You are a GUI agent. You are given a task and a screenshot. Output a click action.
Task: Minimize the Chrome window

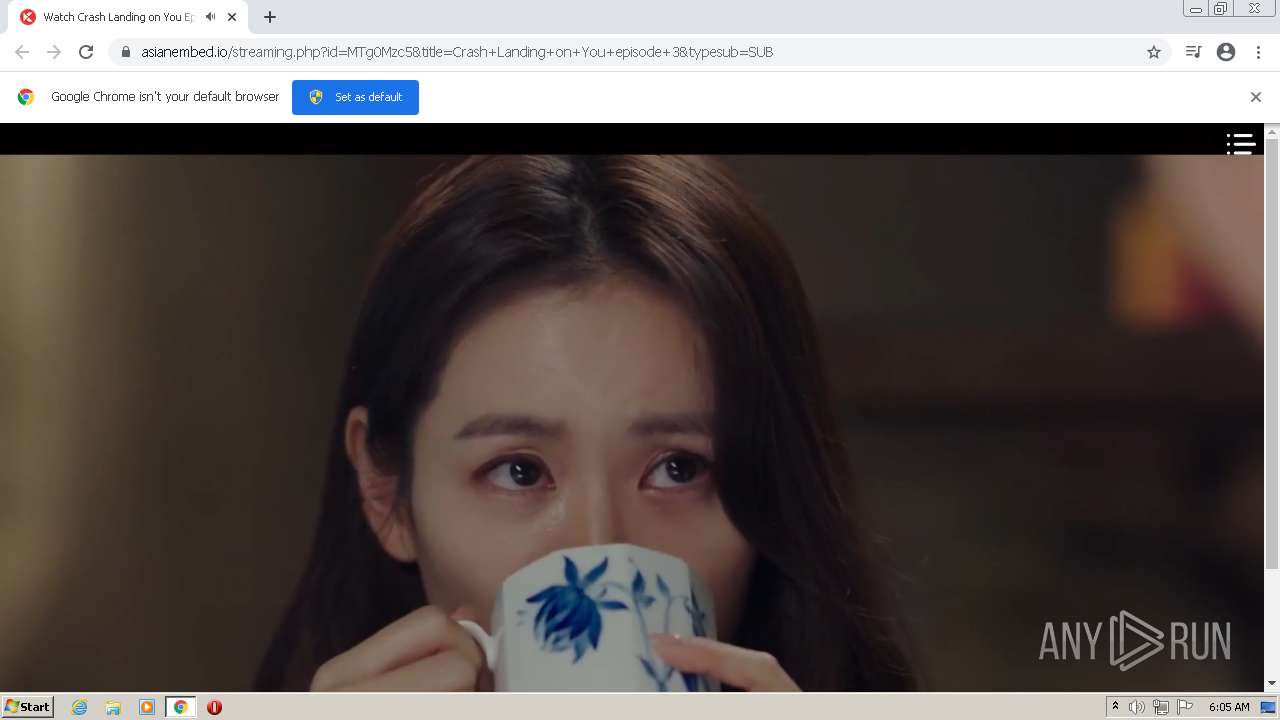pos(1196,9)
